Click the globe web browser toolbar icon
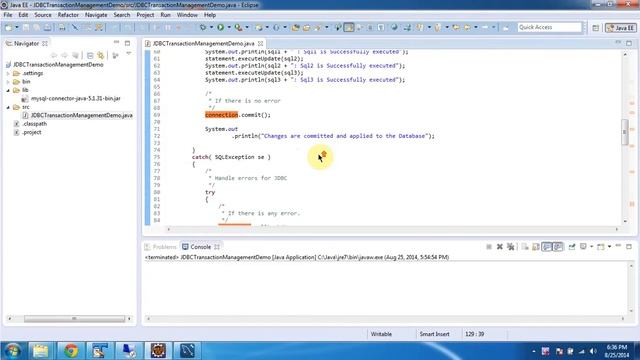The width and height of the screenshot is (640, 360). pos(394,27)
